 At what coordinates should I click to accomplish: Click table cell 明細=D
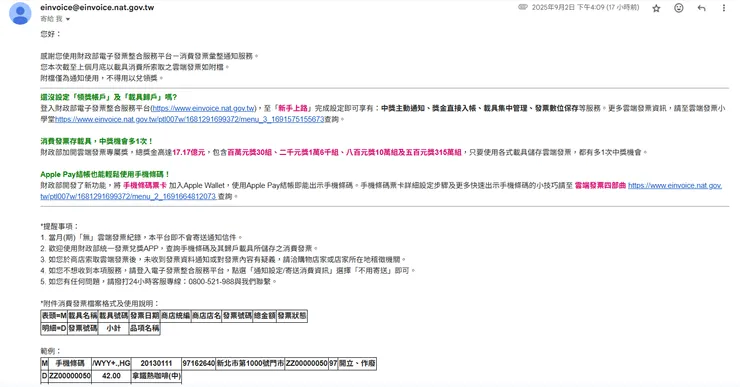pos(54,328)
